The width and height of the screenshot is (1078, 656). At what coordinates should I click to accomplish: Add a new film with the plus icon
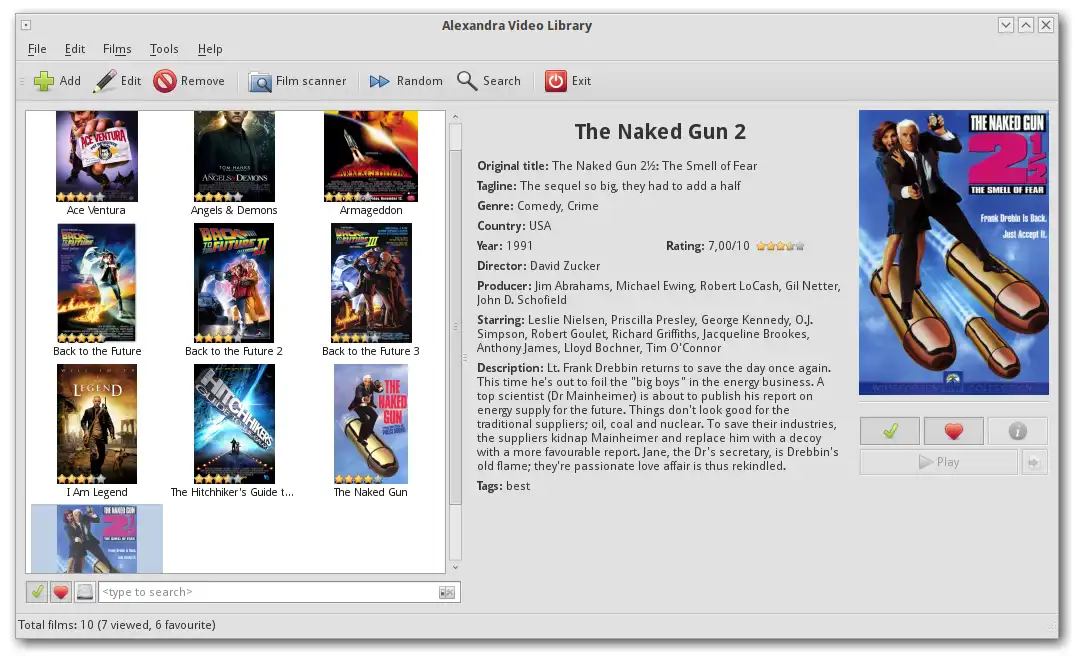57,81
